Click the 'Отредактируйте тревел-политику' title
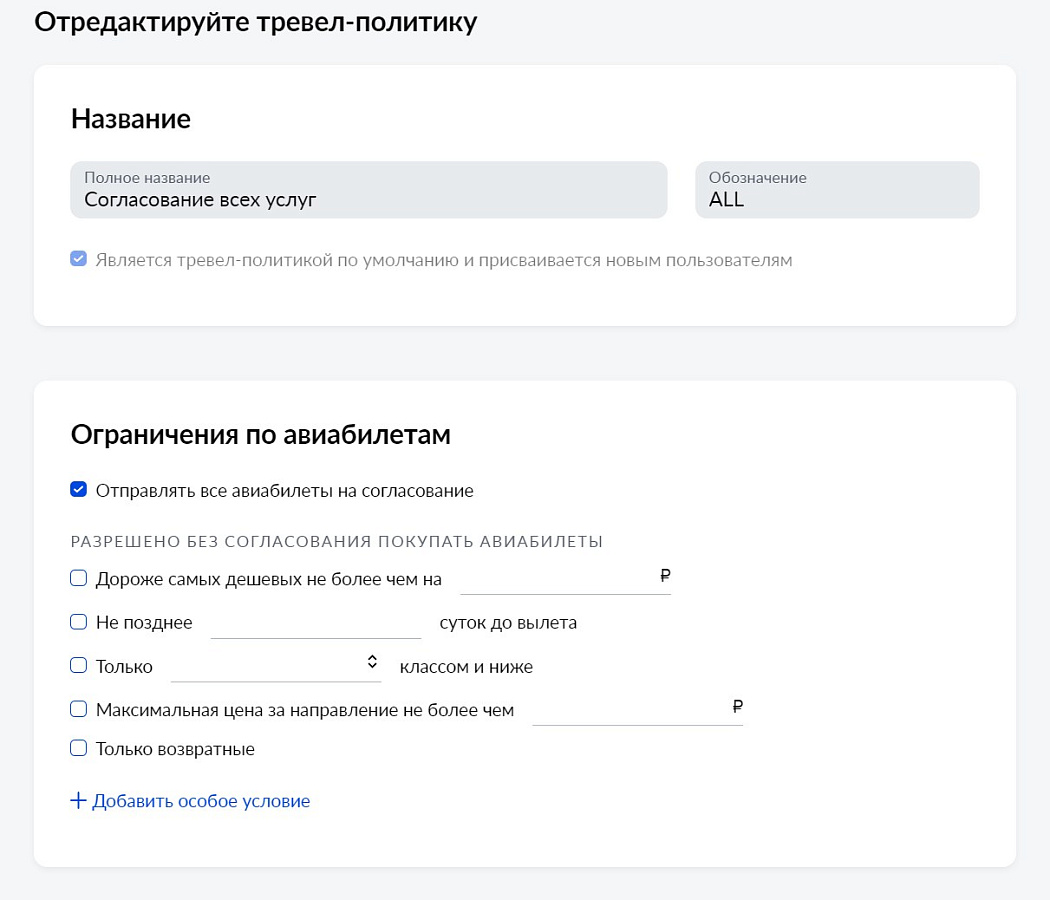Image resolution: width=1050 pixels, height=900 pixels. coord(256,22)
